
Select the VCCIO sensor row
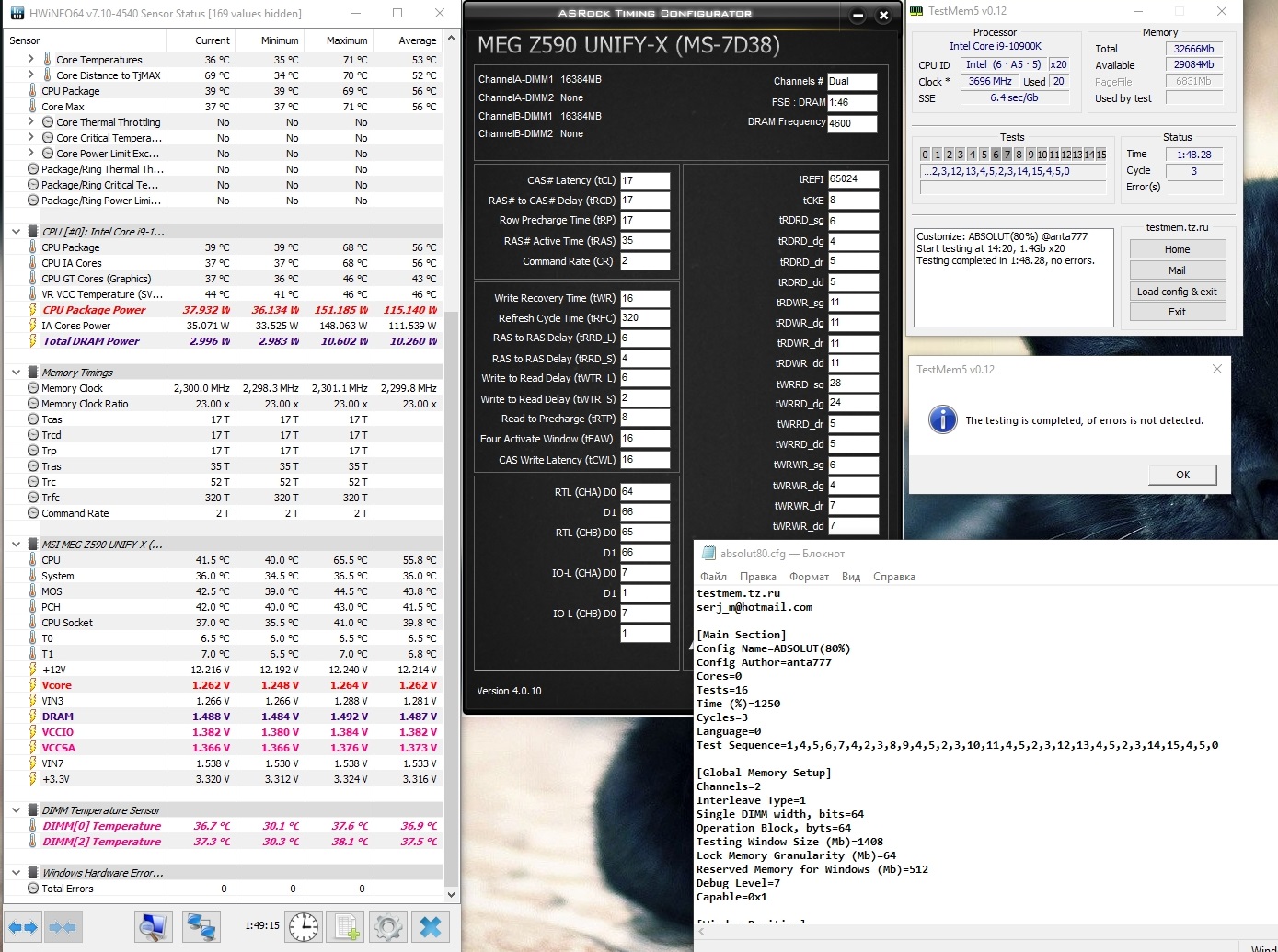[224, 732]
